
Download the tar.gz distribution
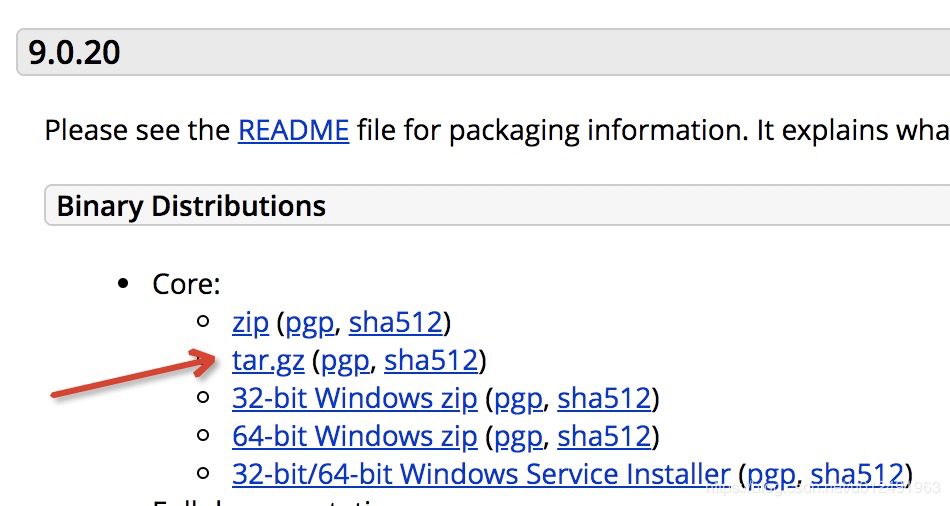[268, 360]
